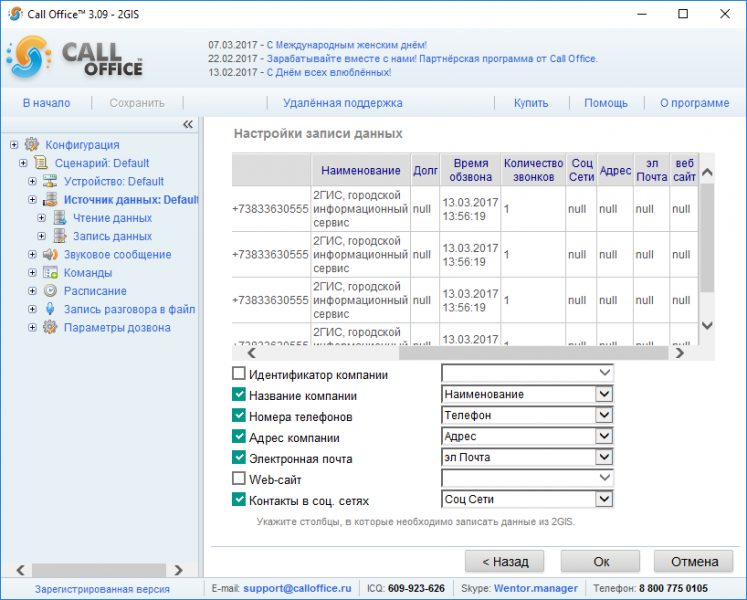Click Купить menu item
747x600 pixels.
tap(531, 103)
